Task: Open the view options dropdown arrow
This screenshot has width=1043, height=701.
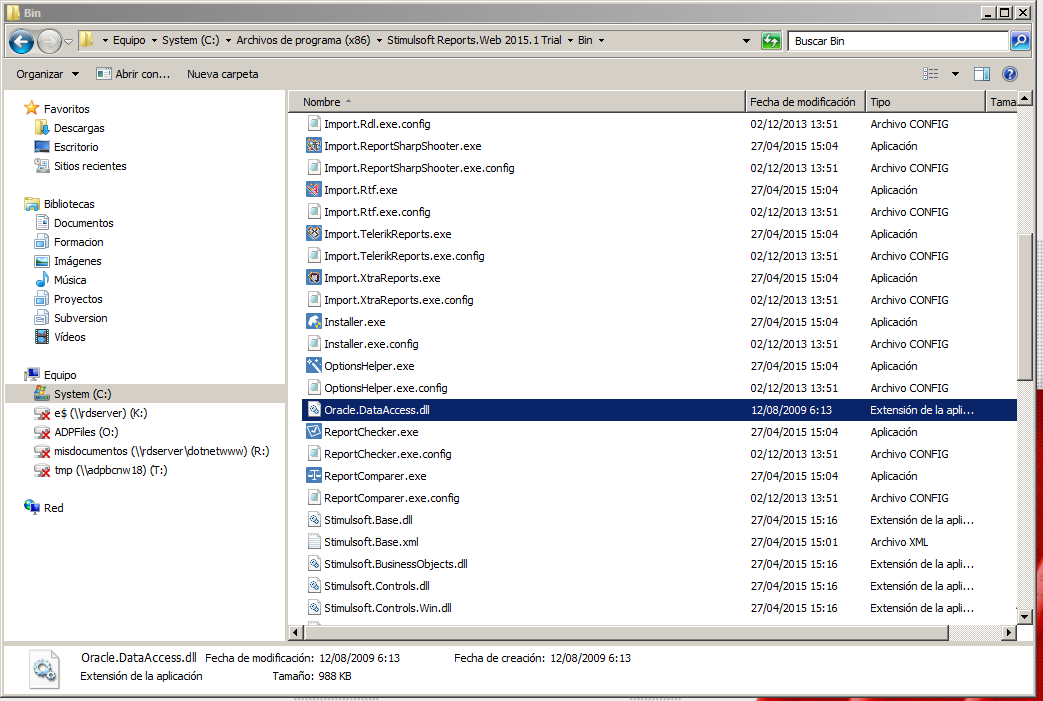Action: tap(955, 74)
